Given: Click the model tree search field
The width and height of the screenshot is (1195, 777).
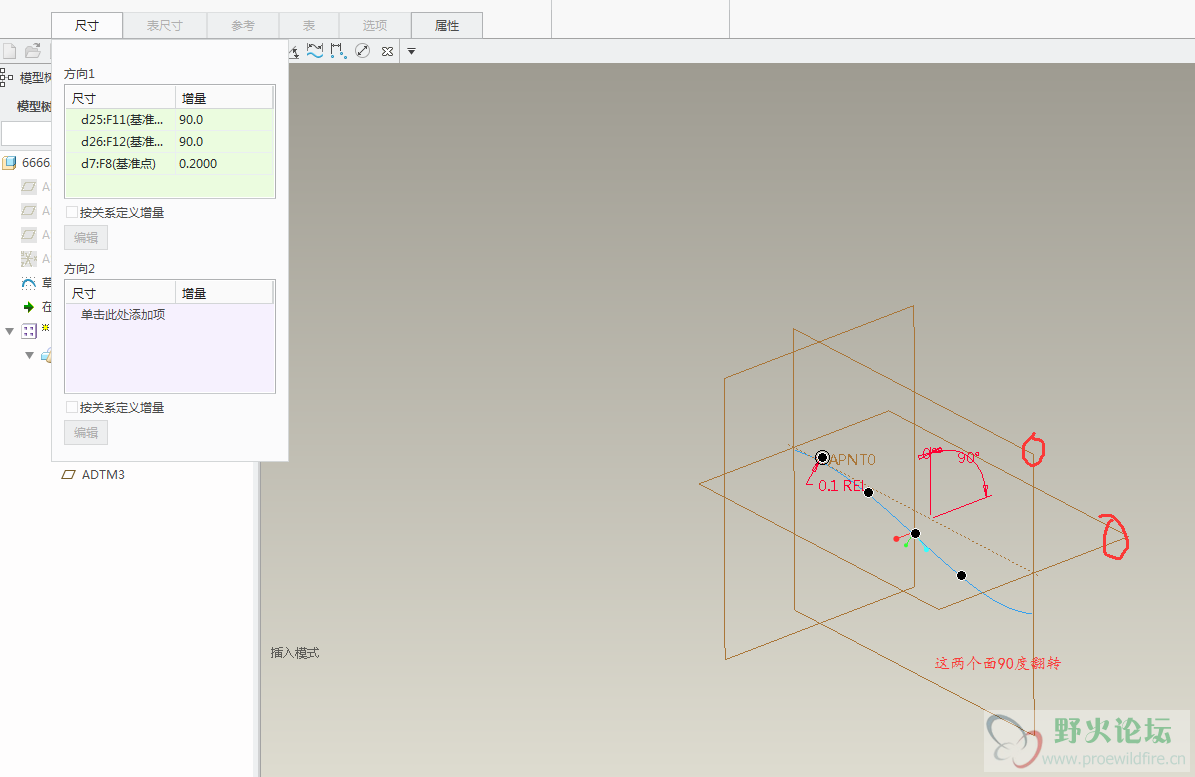Looking at the screenshot, I should pyautogui.click(x=26, y=133).
